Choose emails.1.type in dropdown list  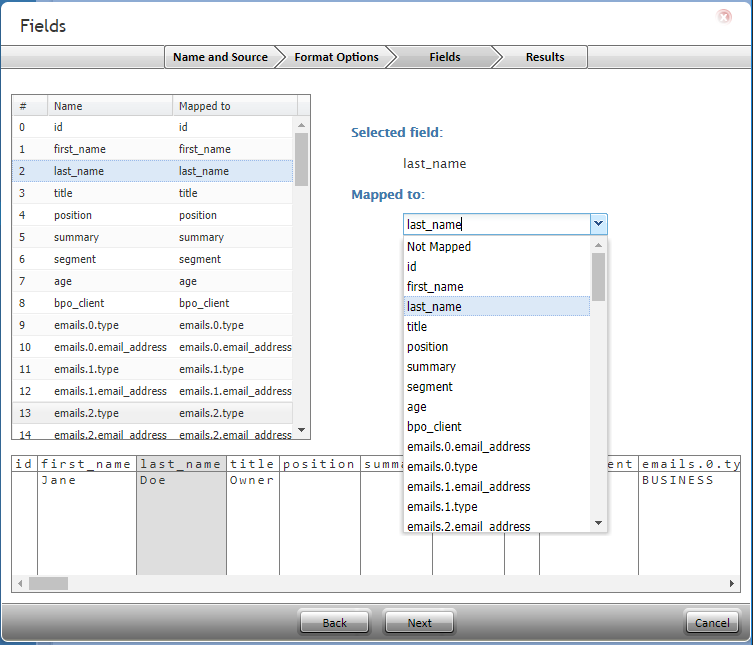(x=497, y=507)
